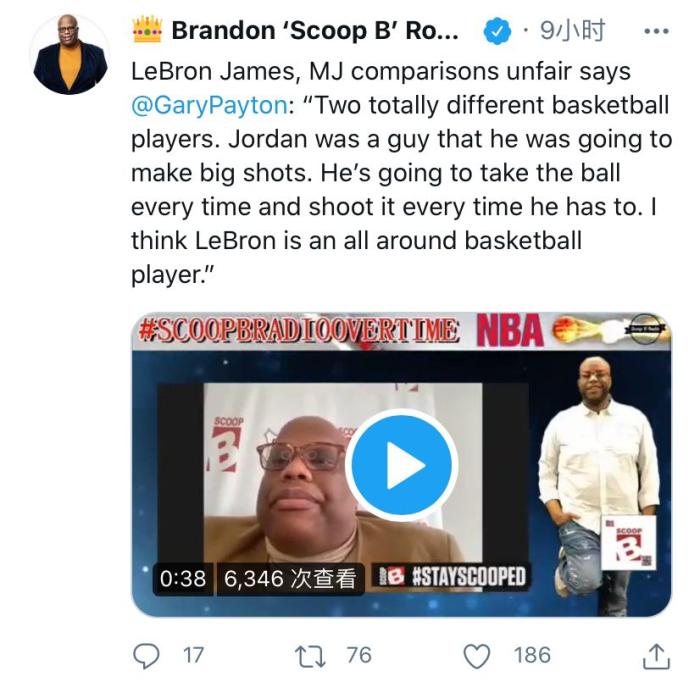Click the #SCOOPBRADIOOVERTIME header in the video
700x693 pixels.
298,331
